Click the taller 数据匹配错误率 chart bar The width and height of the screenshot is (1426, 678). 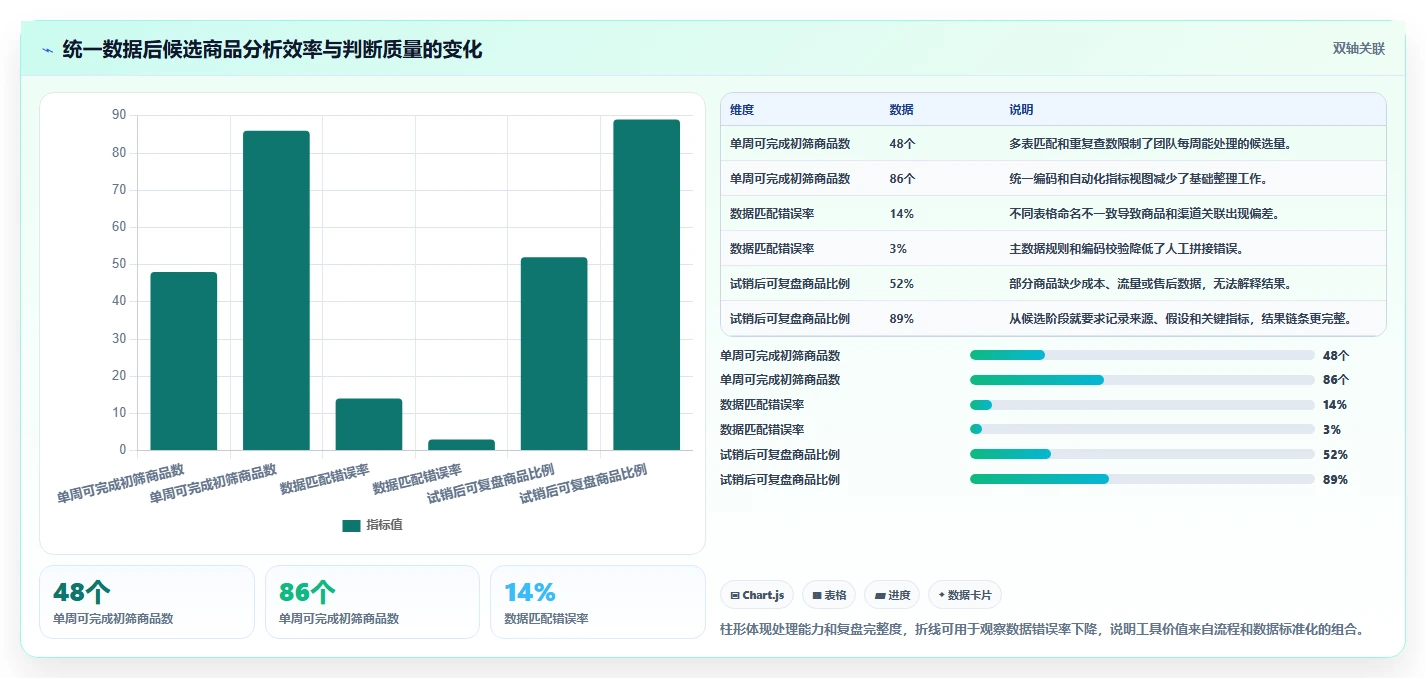click(x=369, y=424)
